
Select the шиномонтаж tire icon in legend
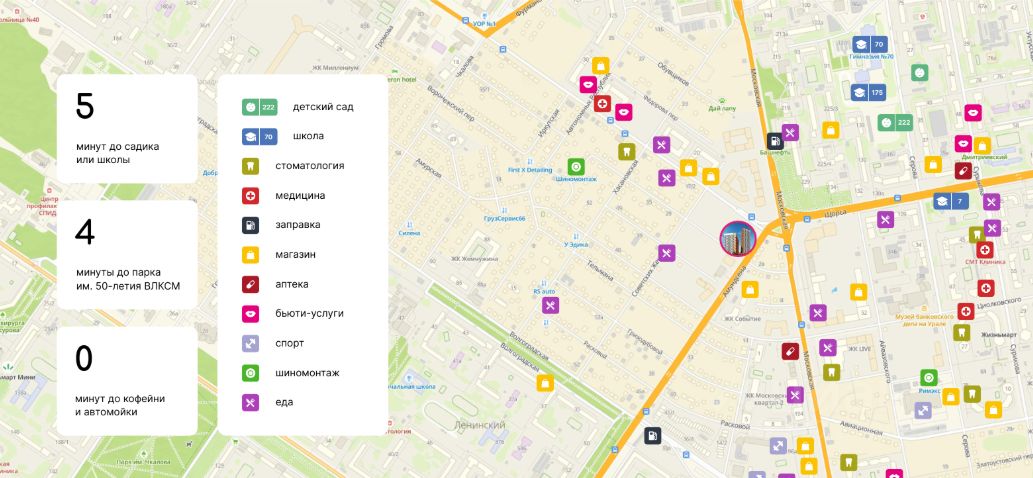(250, 373)
